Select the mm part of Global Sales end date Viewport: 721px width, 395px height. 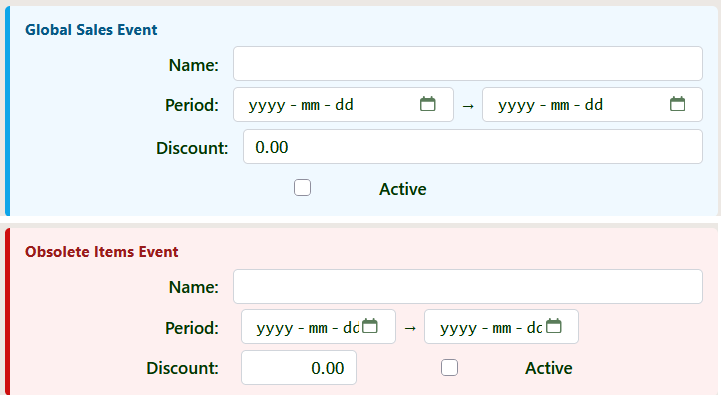(x=560, y=105)
